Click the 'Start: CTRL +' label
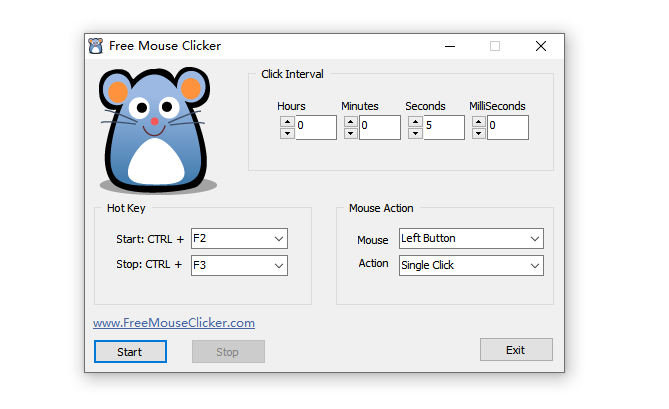 pyautogui.click(x=150, y=239)
